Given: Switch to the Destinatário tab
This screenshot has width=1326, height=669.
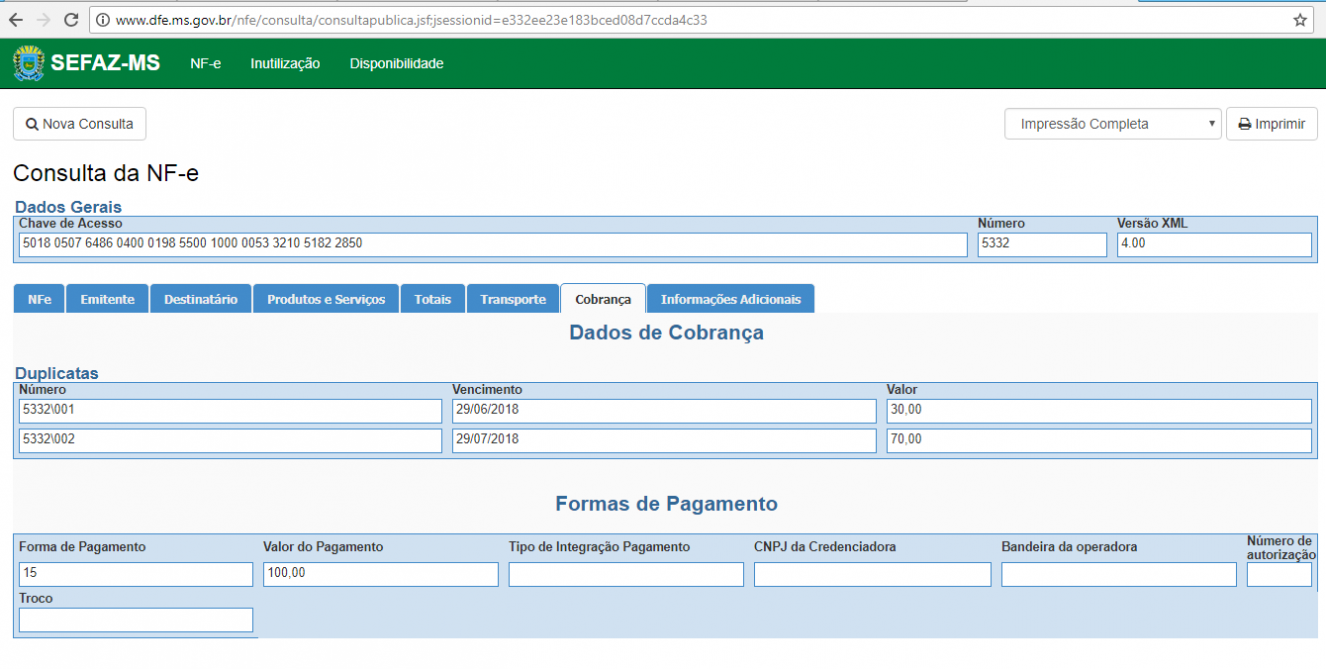Looking at the screenshot, I should (x=201, y=299).
